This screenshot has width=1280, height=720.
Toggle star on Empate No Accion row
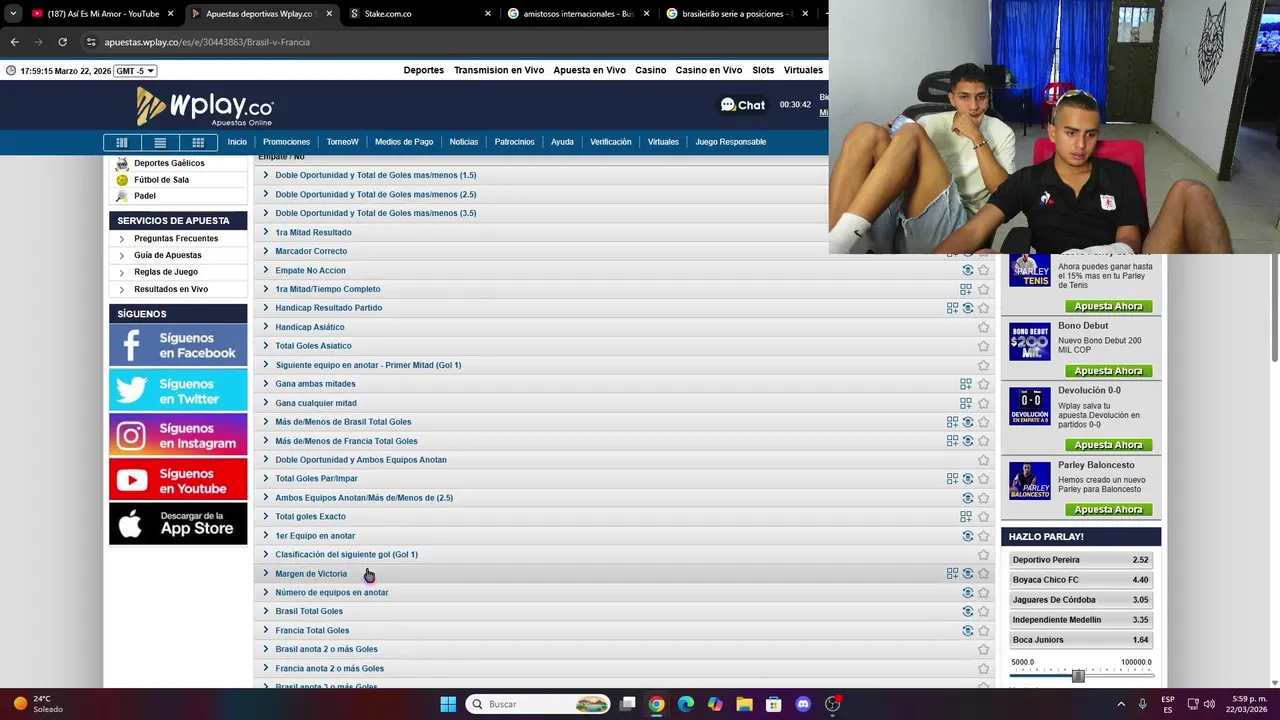983,270
